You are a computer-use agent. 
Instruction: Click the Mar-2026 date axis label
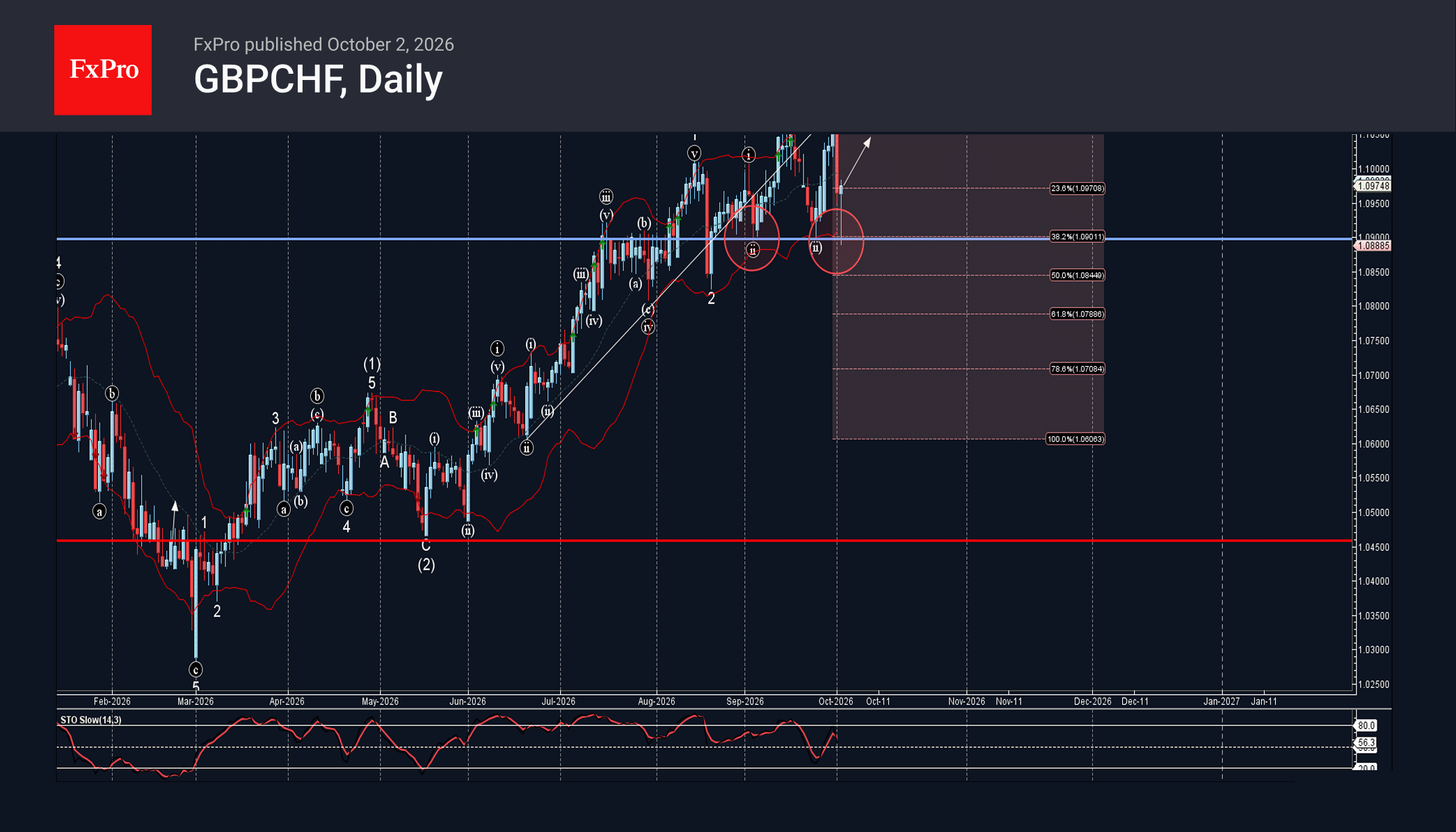coord(195,701)
